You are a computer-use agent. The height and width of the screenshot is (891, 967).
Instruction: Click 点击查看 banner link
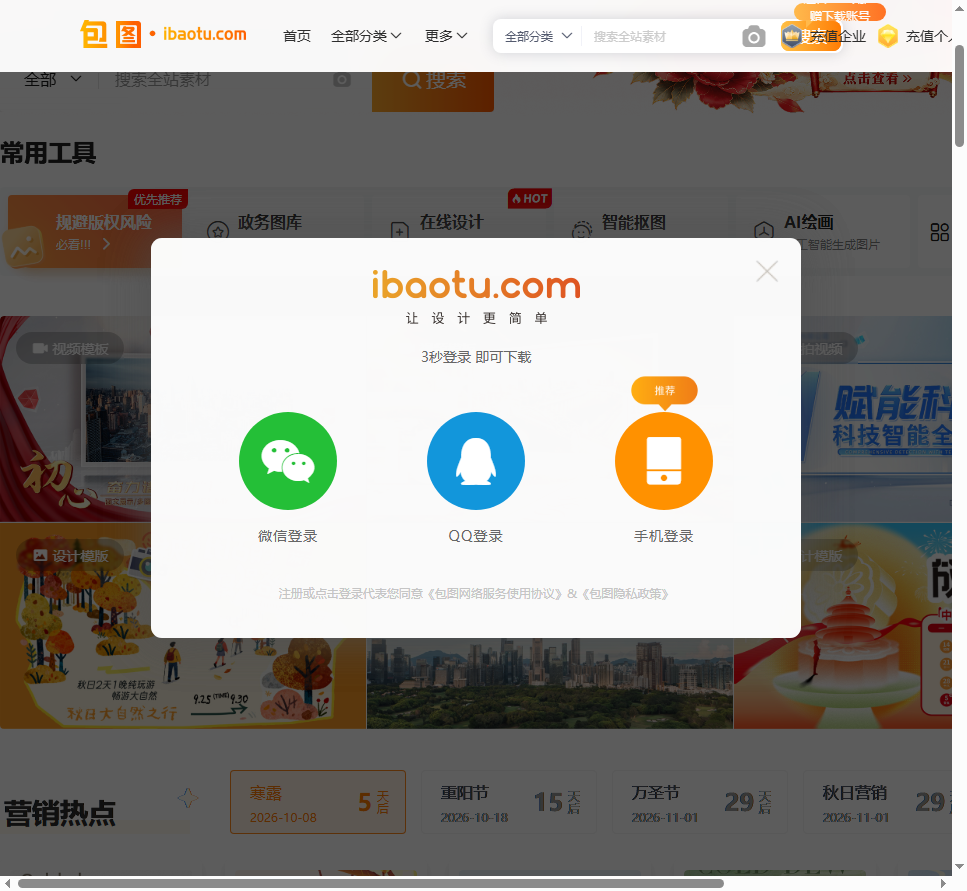(877, 78)
